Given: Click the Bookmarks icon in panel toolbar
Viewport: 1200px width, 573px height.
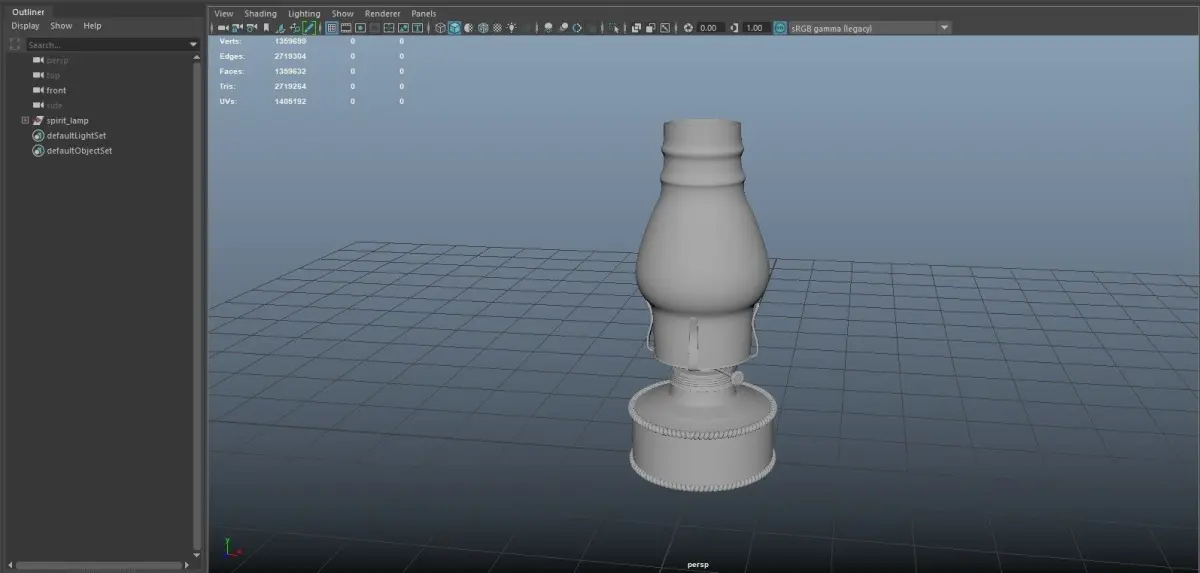Looking at the screenshot, I should coord(266,28).
